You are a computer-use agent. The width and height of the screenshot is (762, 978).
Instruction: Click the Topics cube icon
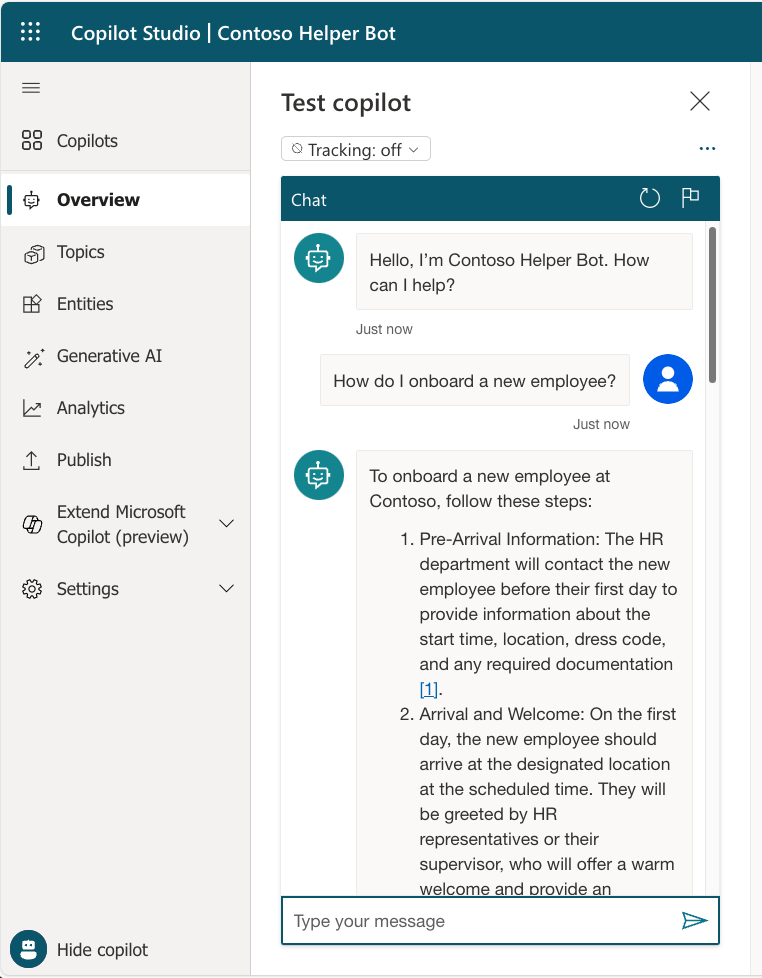pos(34,253)
